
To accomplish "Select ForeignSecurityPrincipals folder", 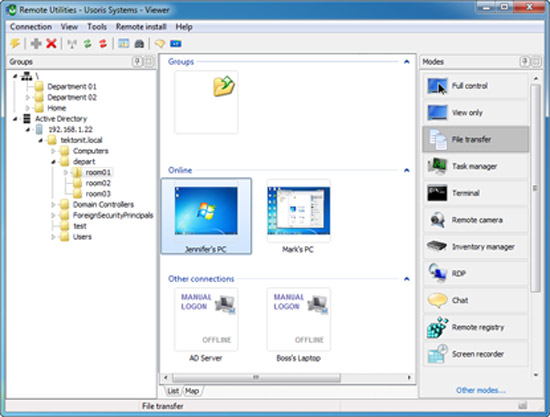I will (113, 215).
